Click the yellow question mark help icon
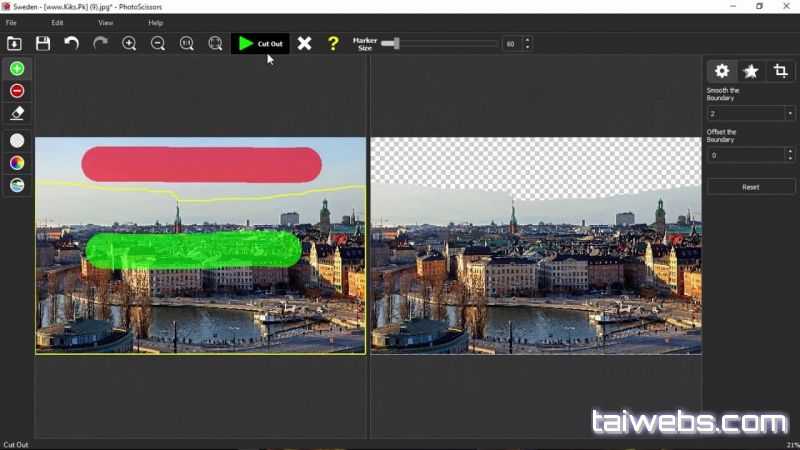 (333, 43)
